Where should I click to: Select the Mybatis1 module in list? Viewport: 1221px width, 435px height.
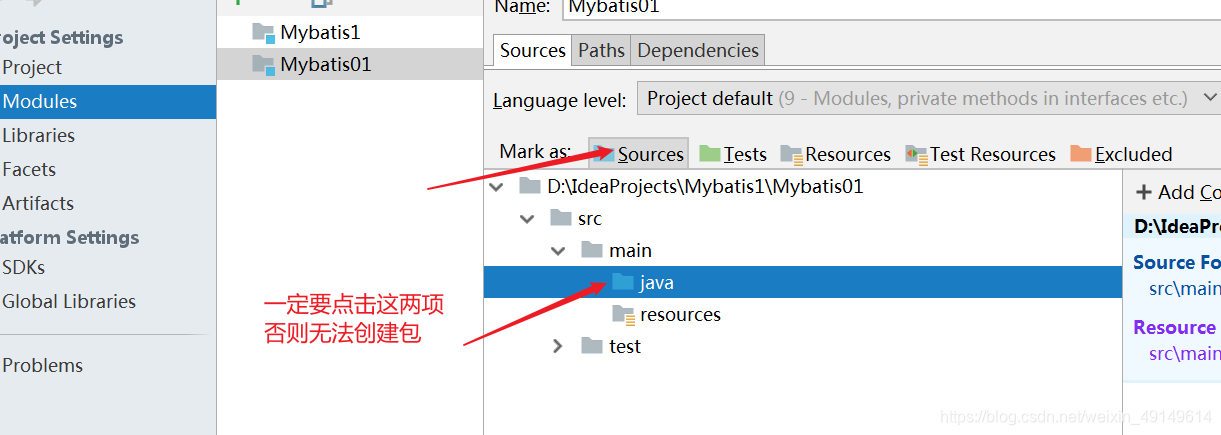[350, 32]
